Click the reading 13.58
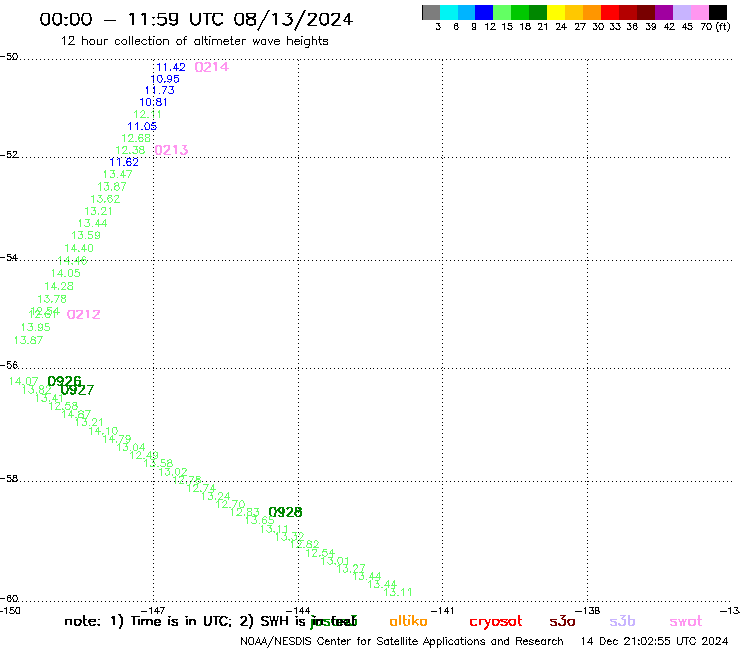The height and width of the screenshot is (650, 740). click(x=158, y=464)
